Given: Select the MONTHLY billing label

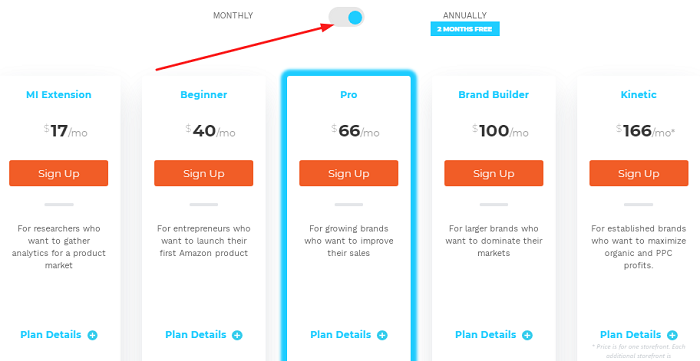Looking at the screenshot, I should (233, 16).
